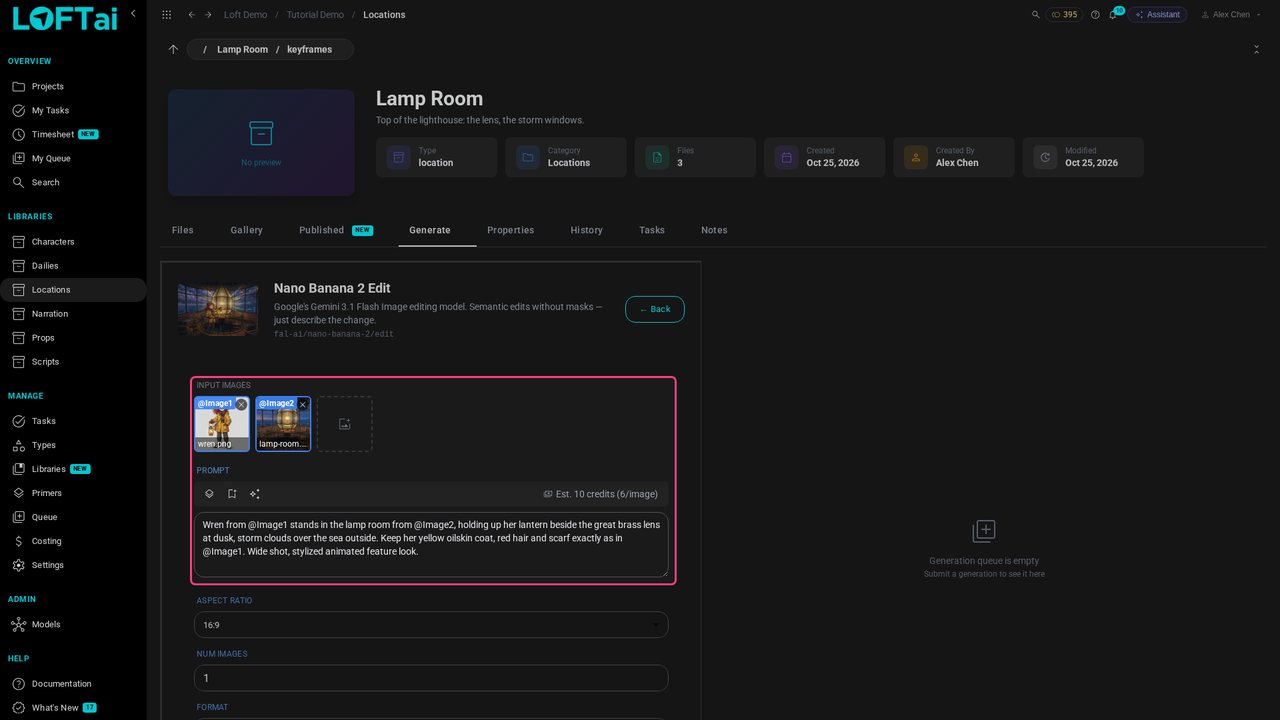Click in the prompt text area
The image size is (1280, 720).
pyautogui.click(x=431, y=545)
